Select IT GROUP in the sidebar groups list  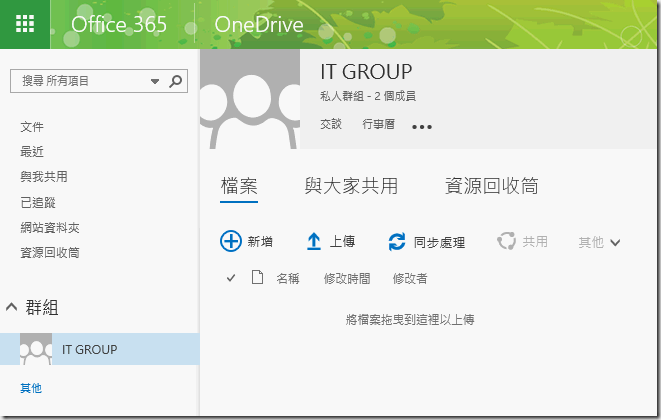(x=89, y=349)
